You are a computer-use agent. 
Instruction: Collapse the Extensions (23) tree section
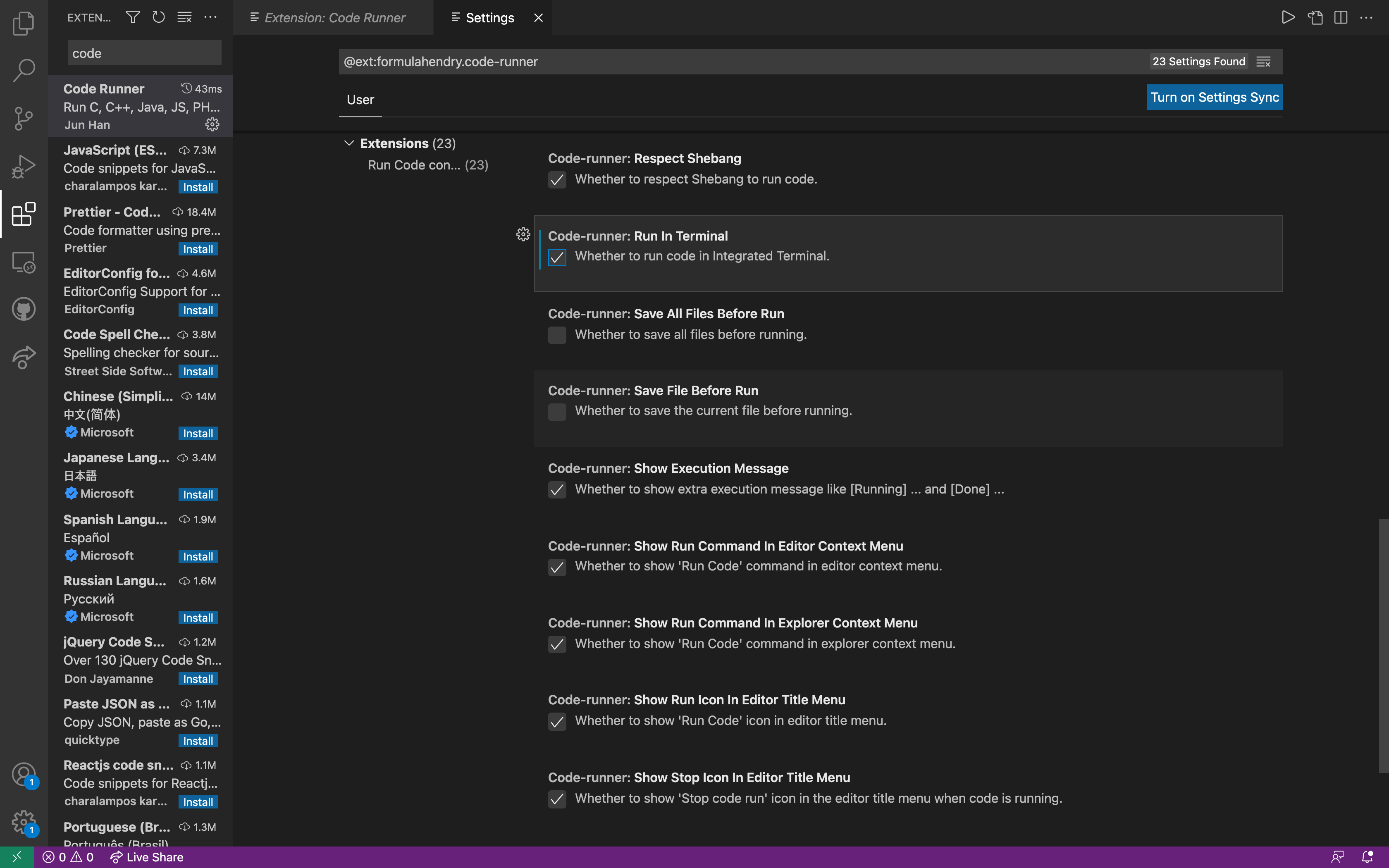tap(348, 143)
